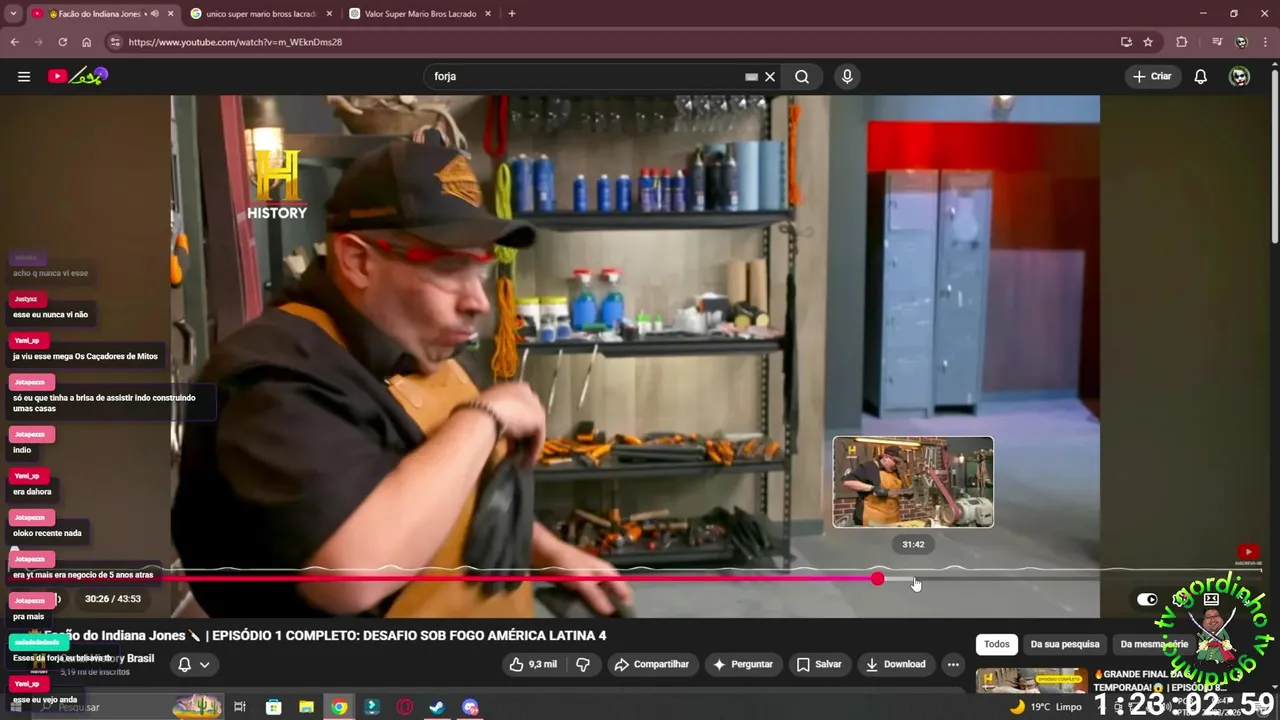The width and height of the screenshot is (1280, 720).
Task: Click the Perguntar ask button
Action: pos(741,664)
